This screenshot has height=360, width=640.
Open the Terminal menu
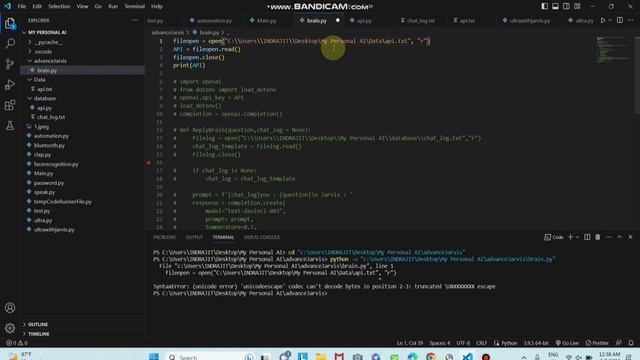coord(134,7)
